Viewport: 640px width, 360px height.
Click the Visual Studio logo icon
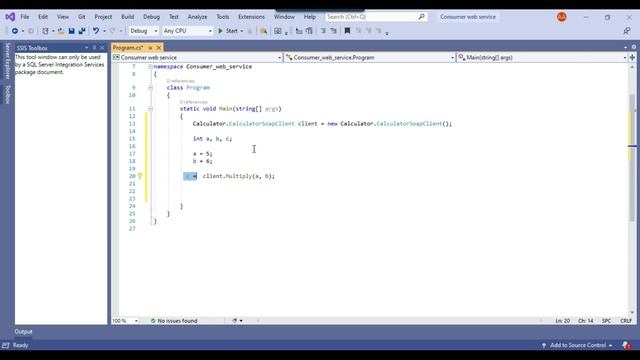10,17
